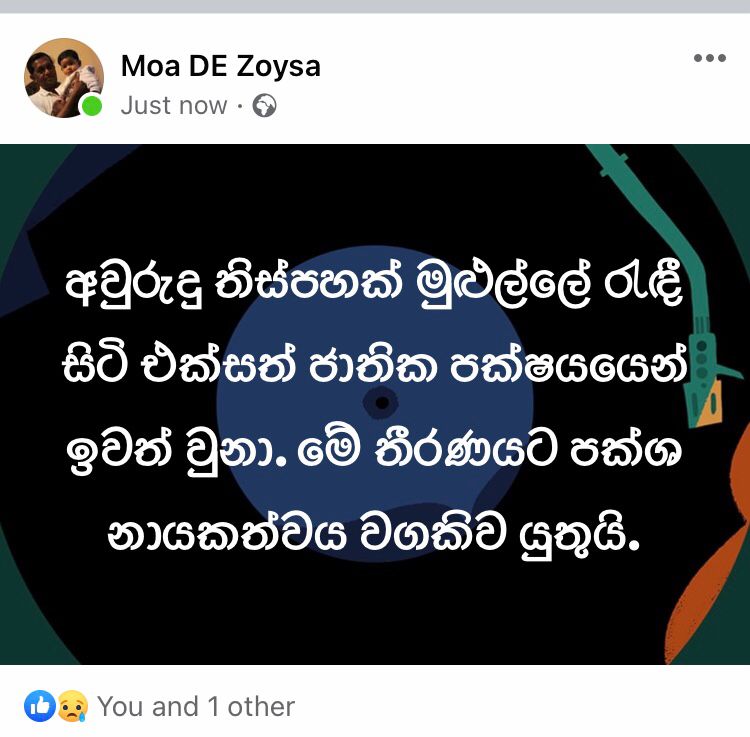Click the baby shown in the profile photo

(78, 73)
